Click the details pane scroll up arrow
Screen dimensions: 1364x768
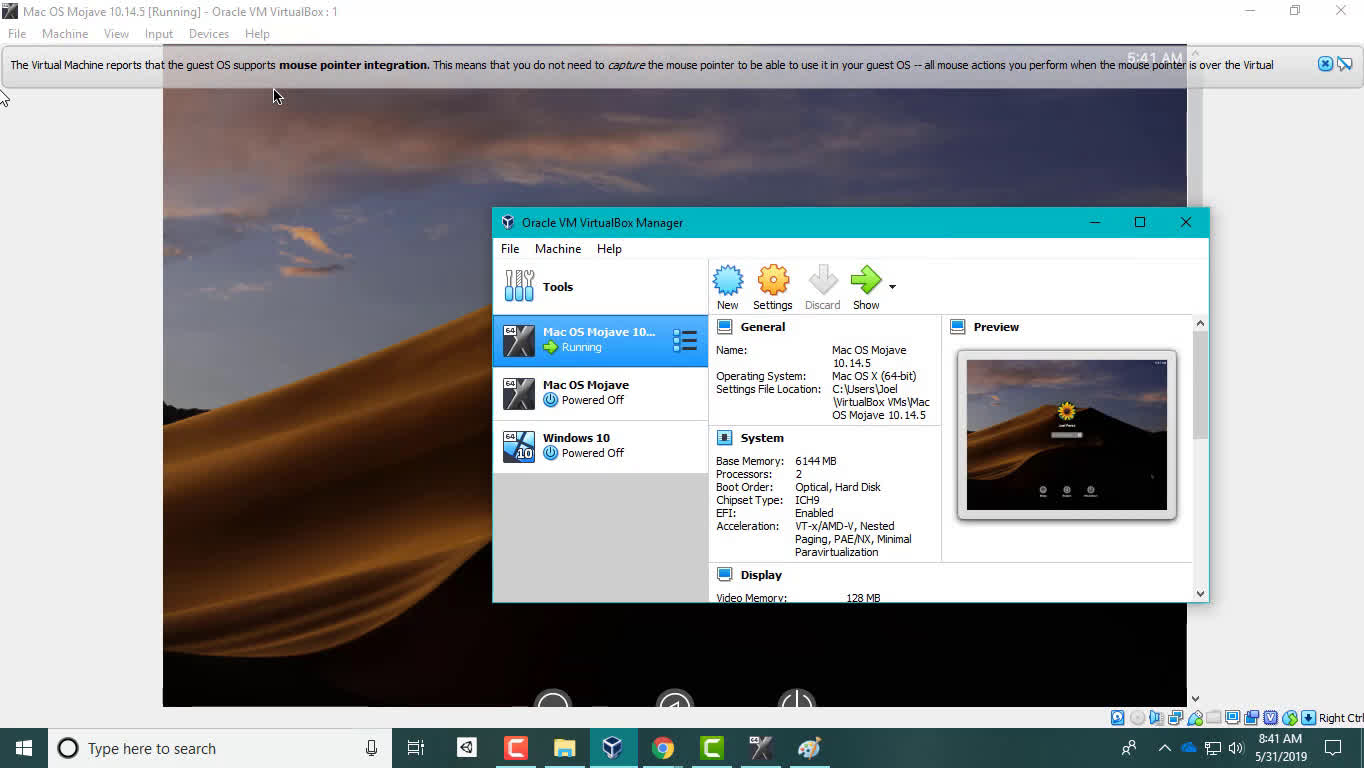click(x=1200, y=324)
